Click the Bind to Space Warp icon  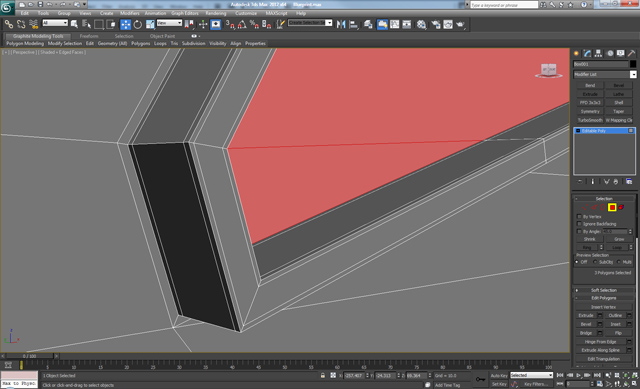pyautogui.click(x=33, y=24)
